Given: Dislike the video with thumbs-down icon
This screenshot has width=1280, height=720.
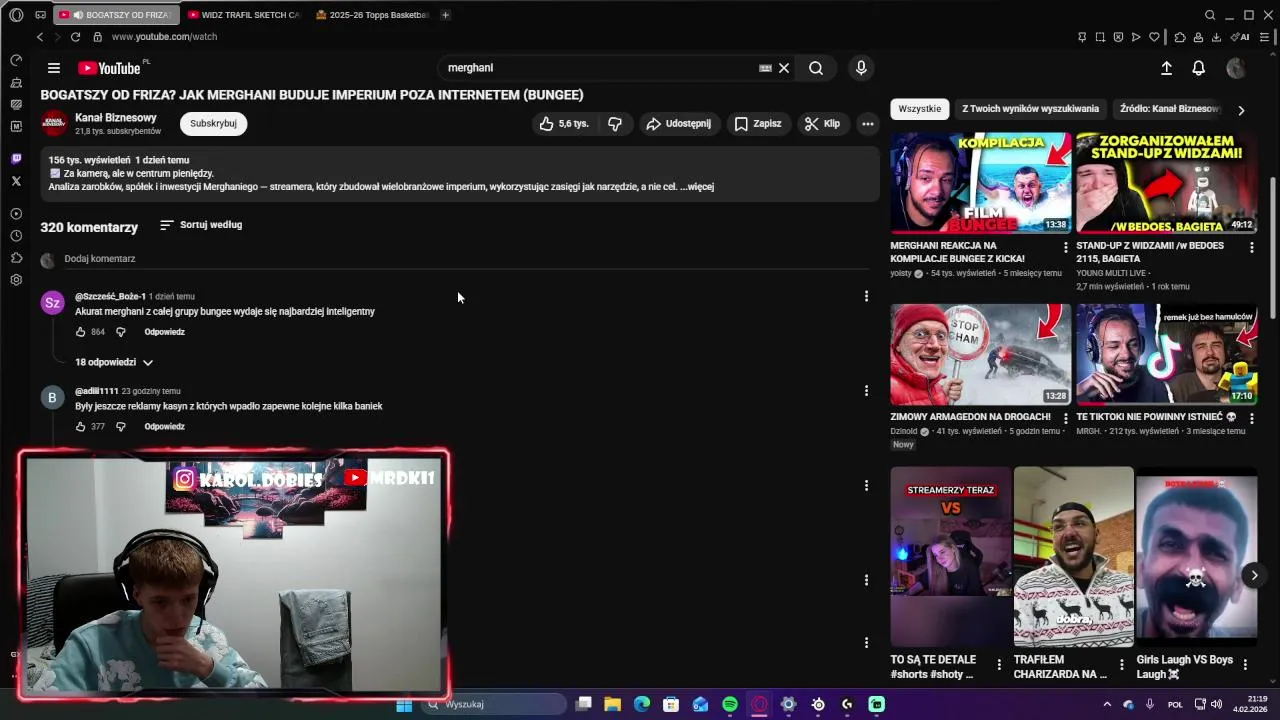Looking at the screenshot, I should (615, 124).
